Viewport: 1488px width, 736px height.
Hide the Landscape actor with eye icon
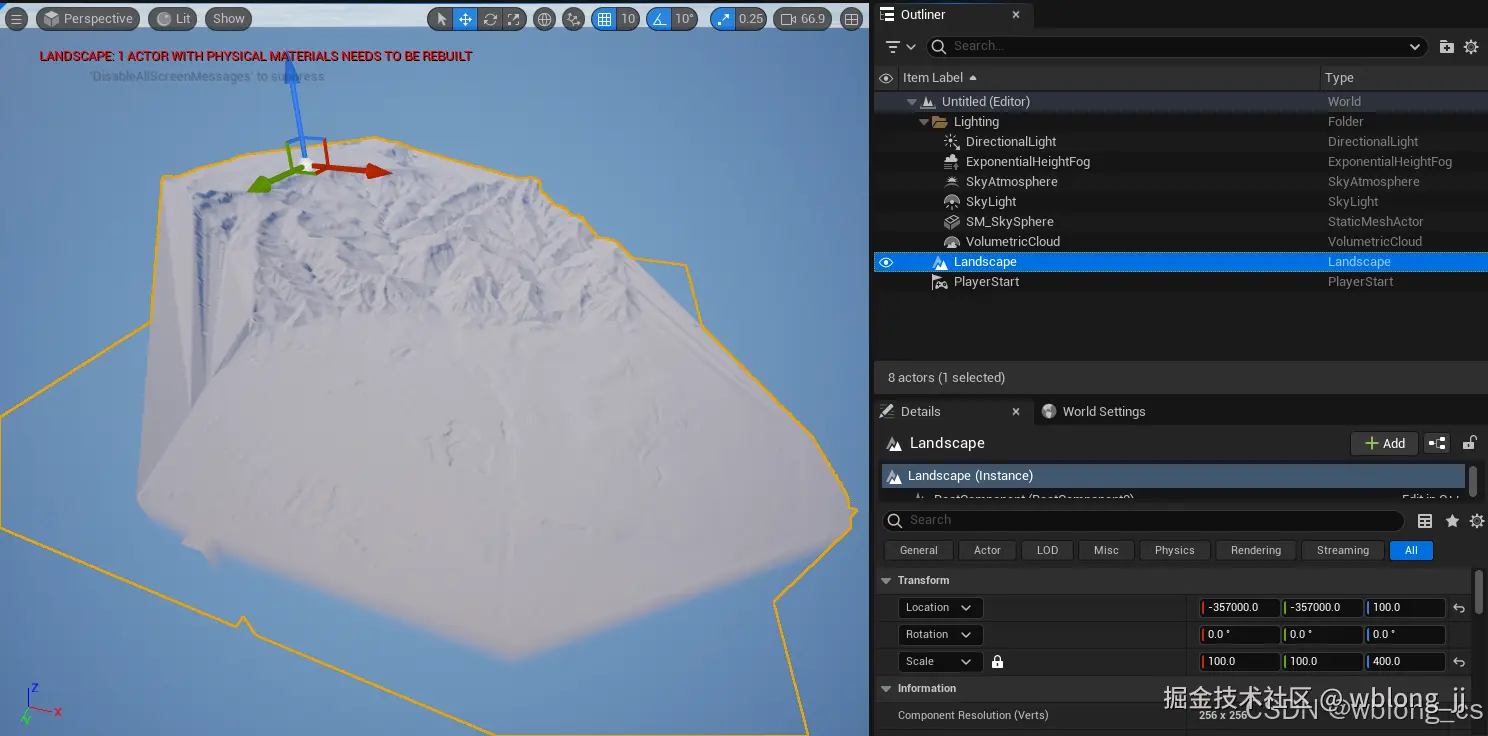[x=885, y=262]
